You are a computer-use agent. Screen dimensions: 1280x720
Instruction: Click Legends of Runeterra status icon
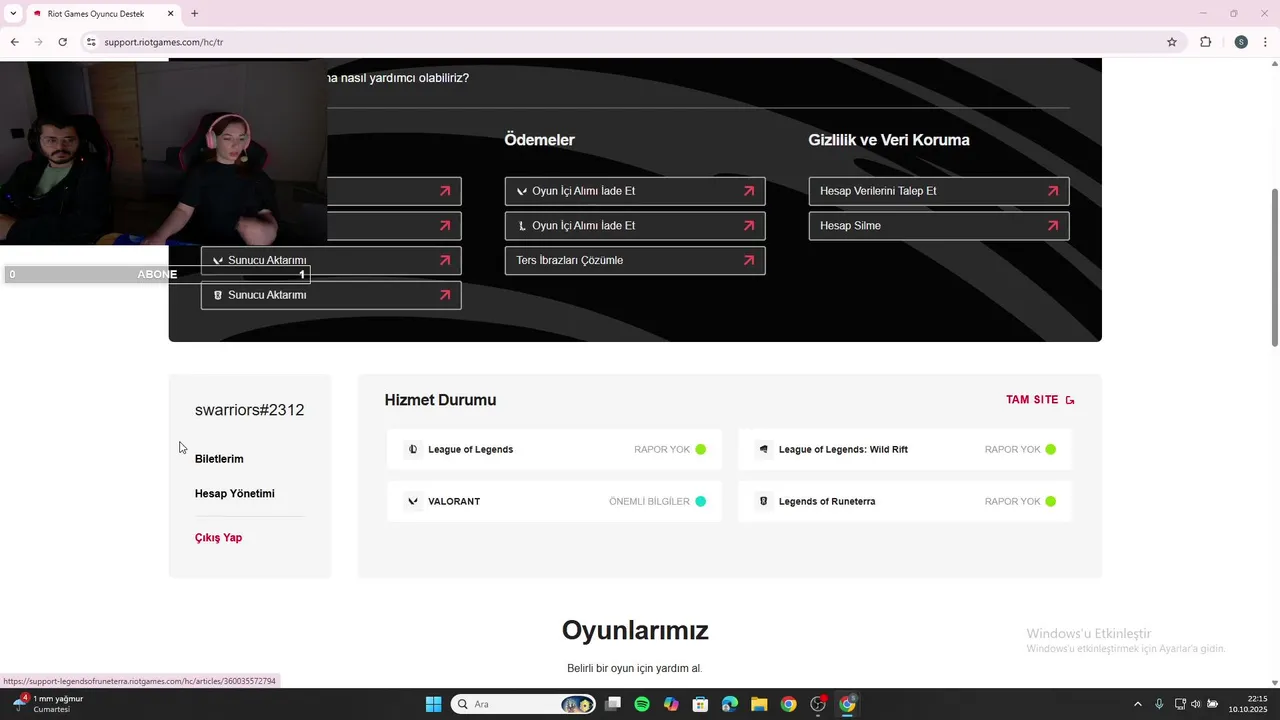coord(764,501)
